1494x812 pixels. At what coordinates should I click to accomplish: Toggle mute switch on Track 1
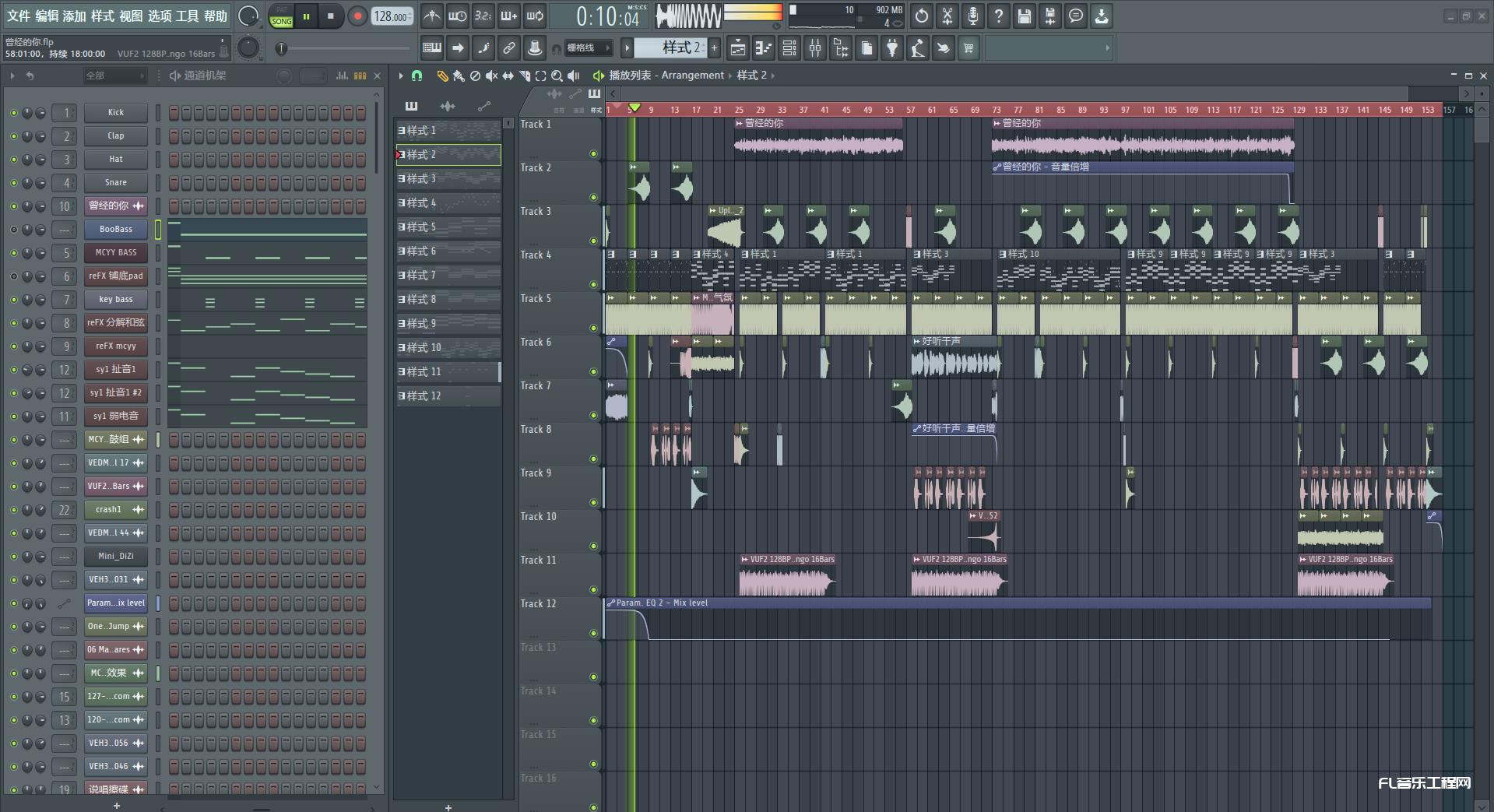coord(594,154)
